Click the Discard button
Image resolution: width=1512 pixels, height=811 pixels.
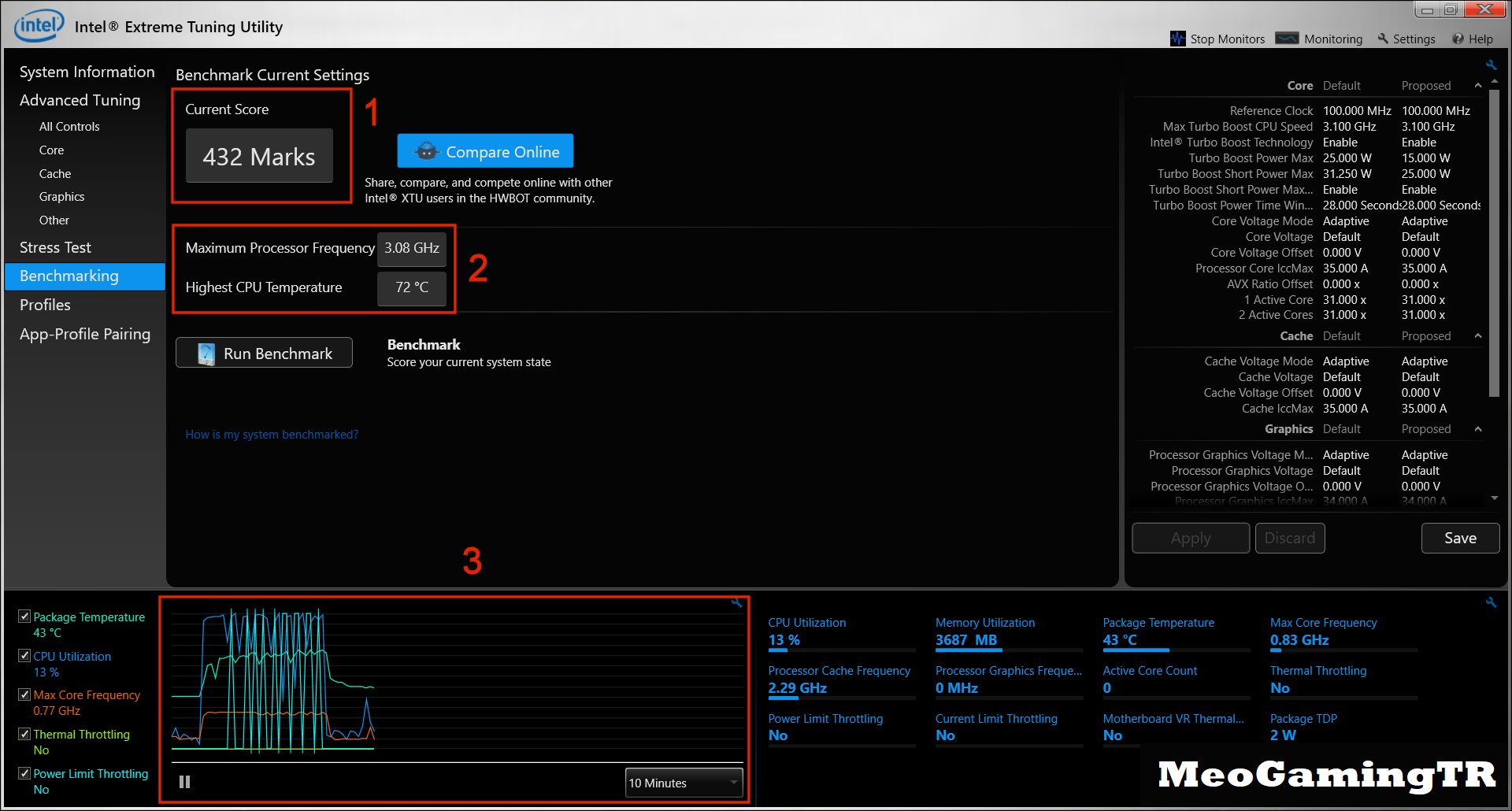click(x=1290, y=538)
